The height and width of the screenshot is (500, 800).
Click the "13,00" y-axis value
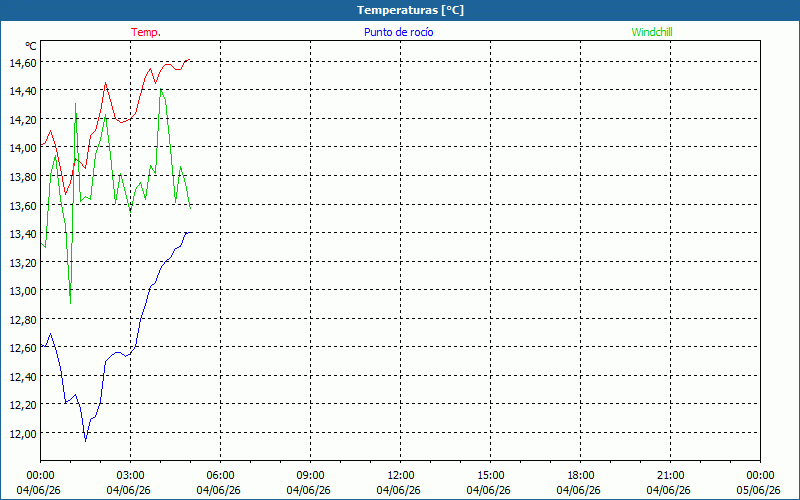[x=23, y=291]
